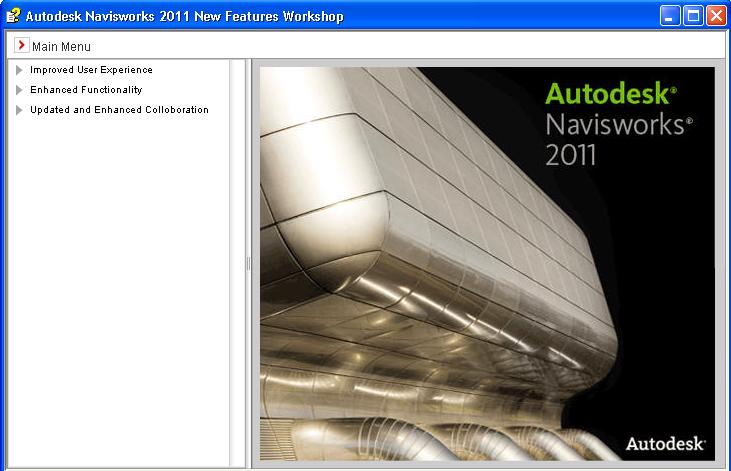Click the Autodesk Navisworks 2011 splash image
This screenshot has height=471, width=731.
(x=487, y=264)
